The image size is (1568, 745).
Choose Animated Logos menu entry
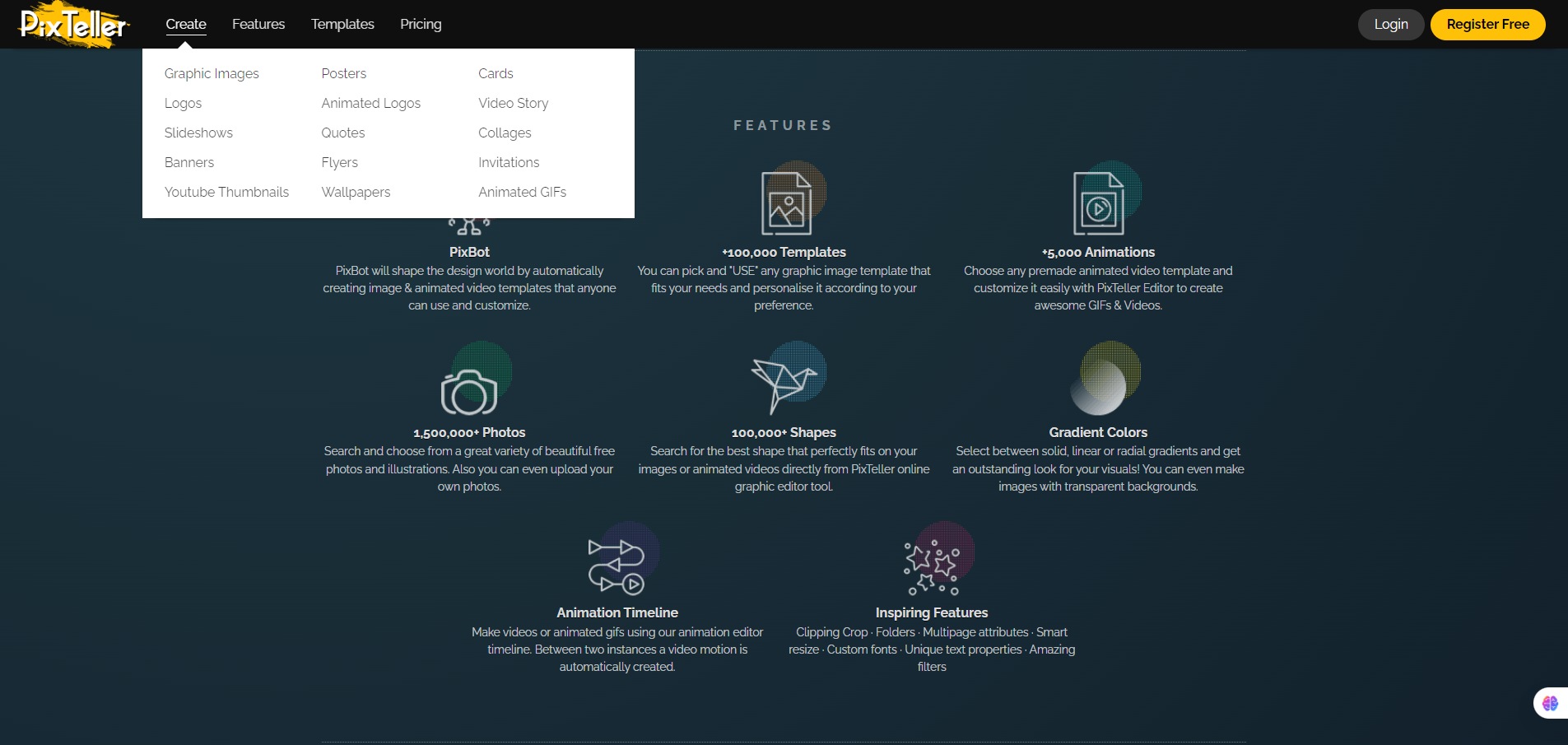[x=371, y=103]
